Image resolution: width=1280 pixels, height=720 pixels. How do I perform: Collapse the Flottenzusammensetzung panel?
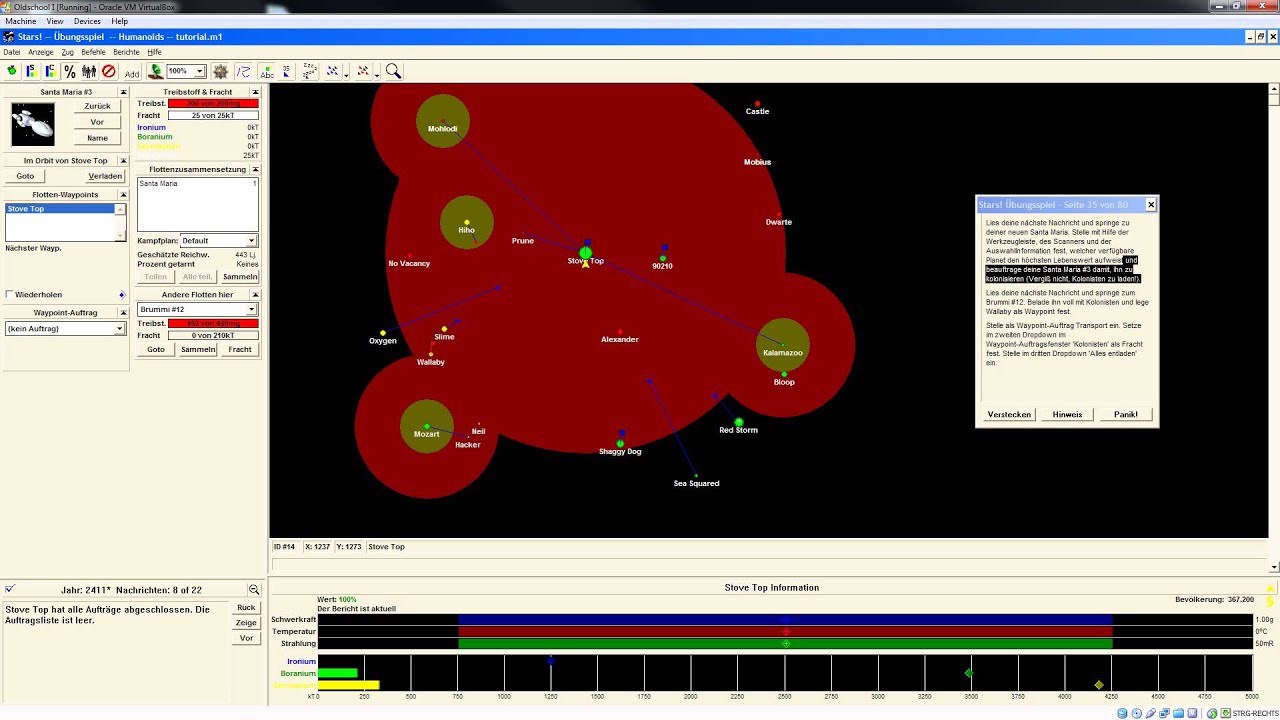[x=255, y=170]
